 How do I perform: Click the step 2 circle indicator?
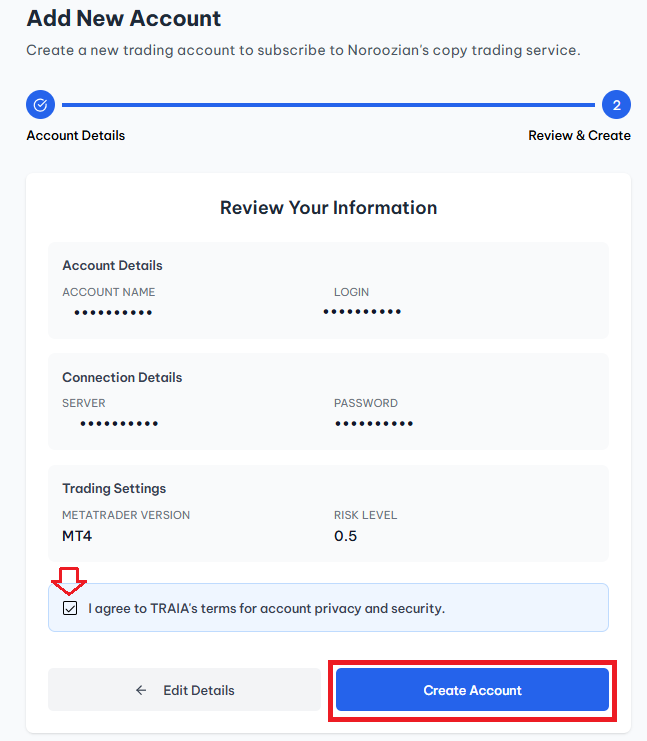[616, 104]
